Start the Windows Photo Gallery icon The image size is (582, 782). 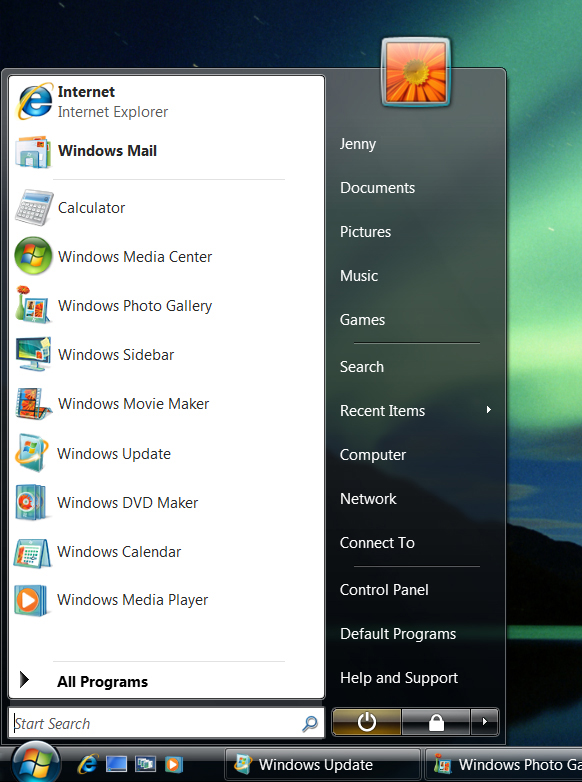pyautogui.click(x=33, y=305)
